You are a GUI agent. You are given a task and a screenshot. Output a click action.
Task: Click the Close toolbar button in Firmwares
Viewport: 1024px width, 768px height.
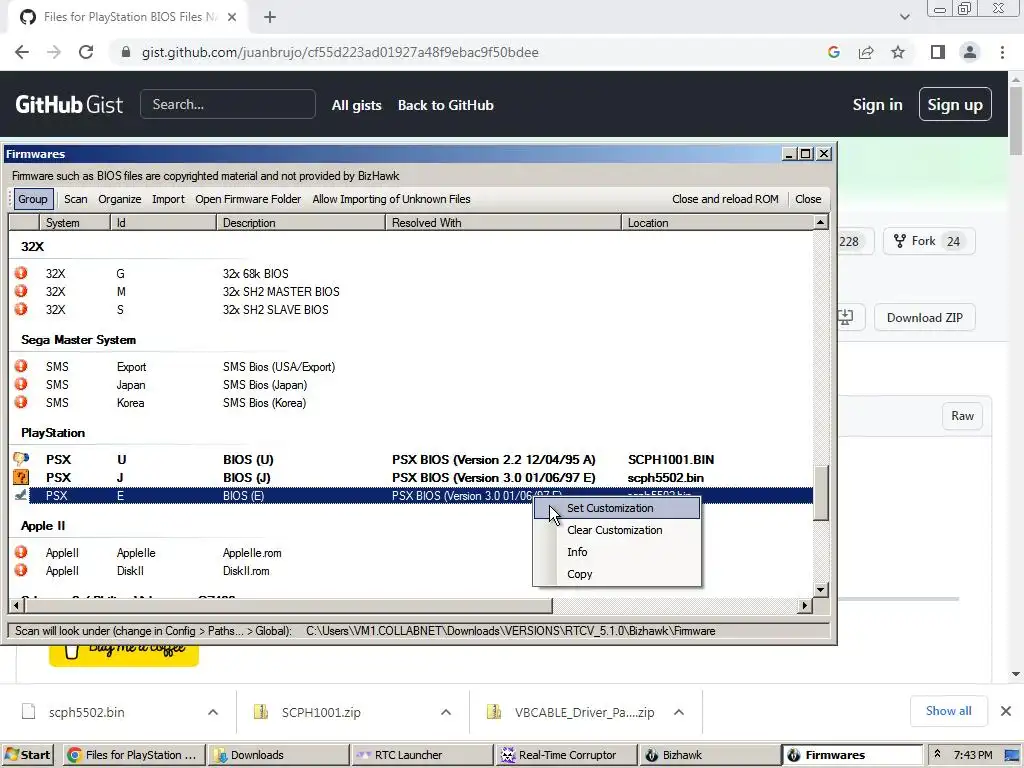808,199
